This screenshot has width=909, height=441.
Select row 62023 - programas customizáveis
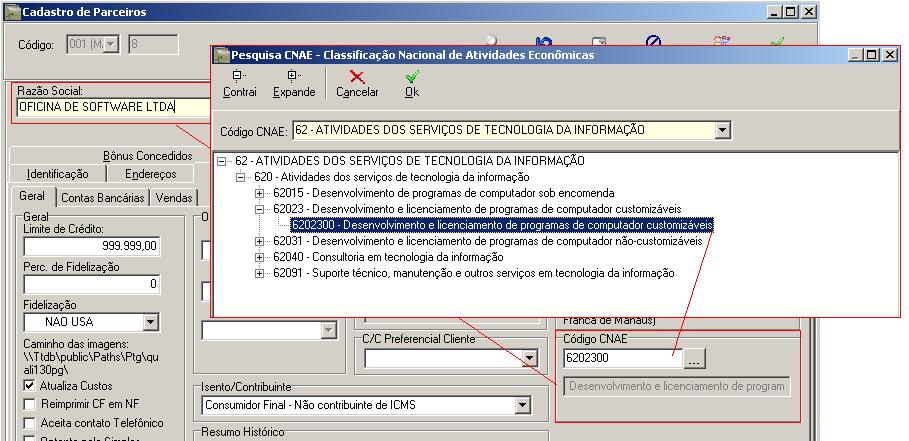click(477, 209)
